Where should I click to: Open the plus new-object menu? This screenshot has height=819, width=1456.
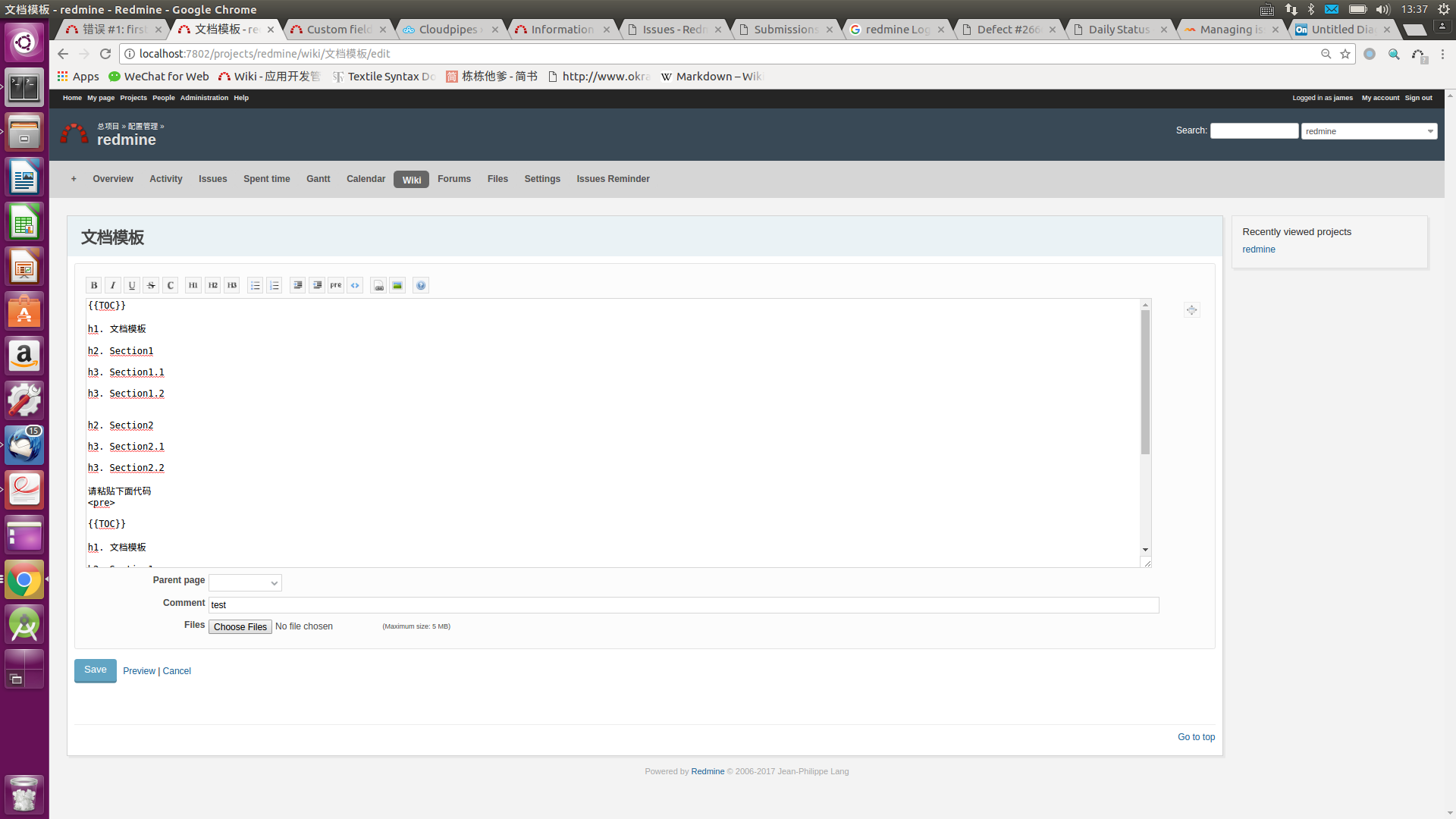74,179
